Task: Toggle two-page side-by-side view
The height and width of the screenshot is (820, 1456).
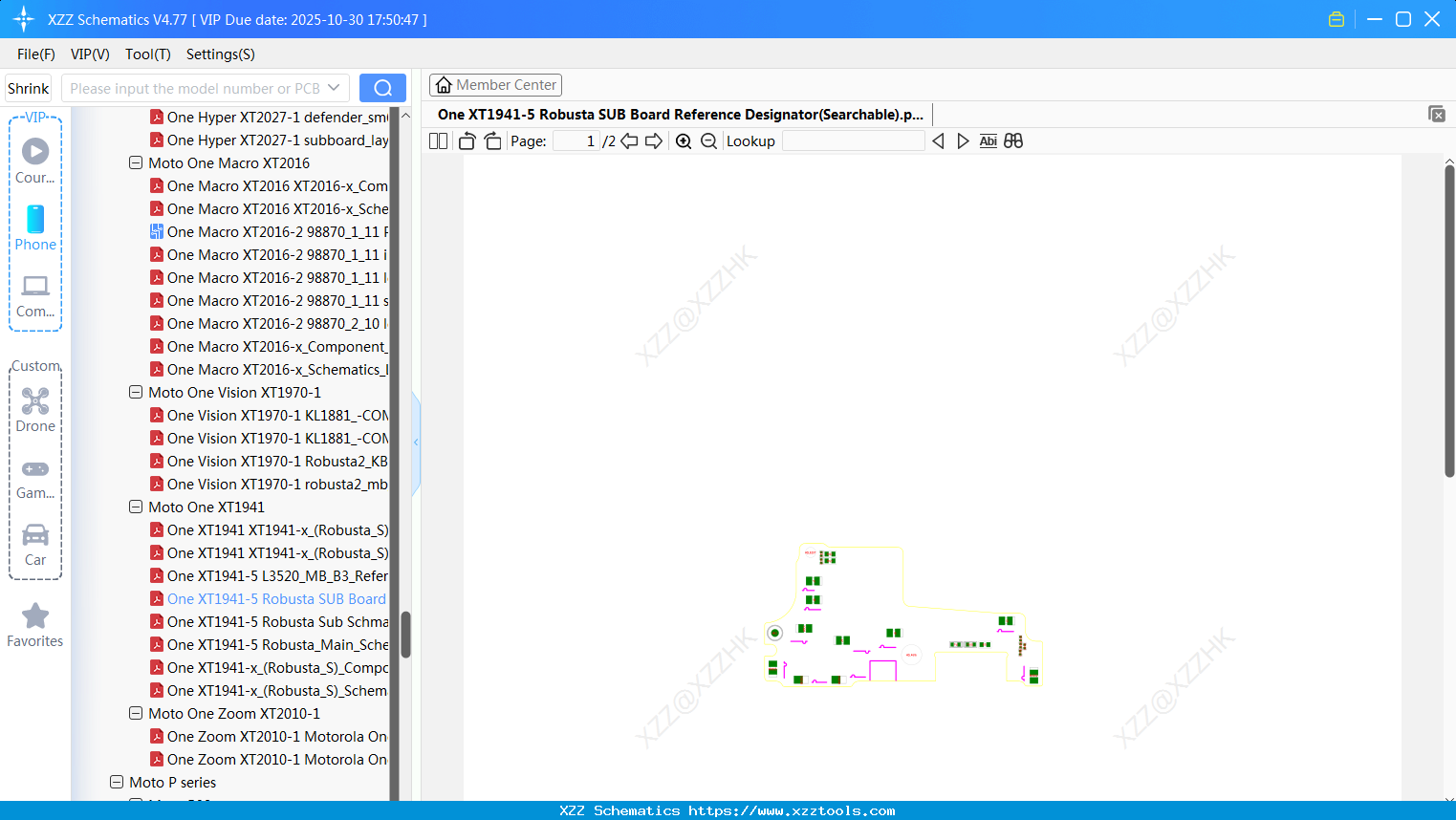Action: (x=438, y=141)
